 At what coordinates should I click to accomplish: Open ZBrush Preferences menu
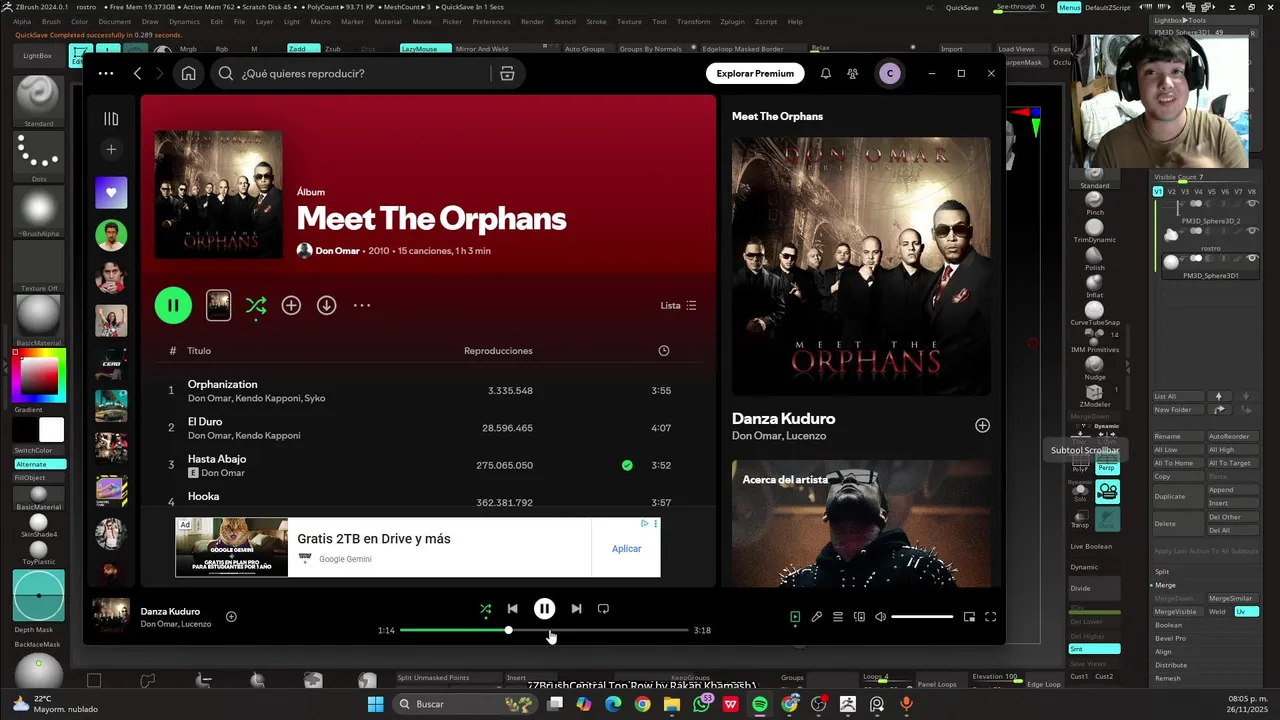coord(491,21)
